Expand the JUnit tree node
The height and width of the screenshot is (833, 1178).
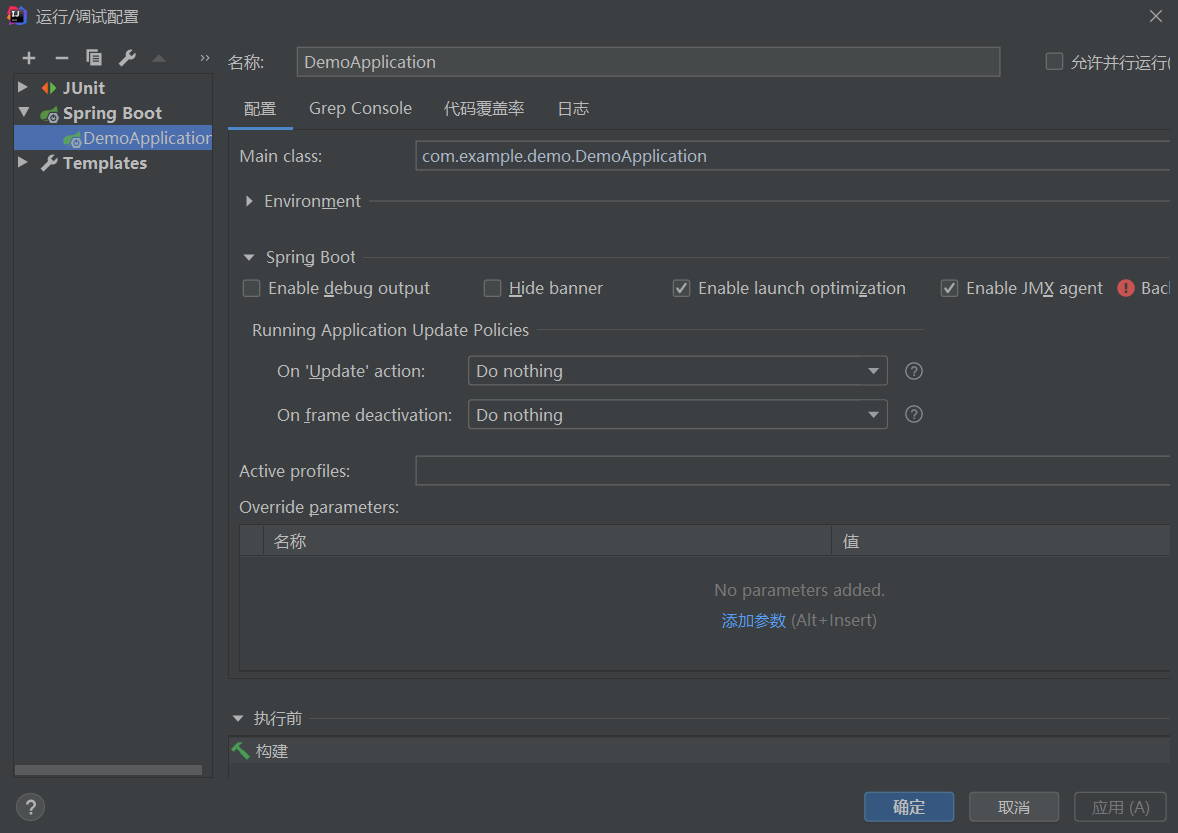[x=23, y=87]
